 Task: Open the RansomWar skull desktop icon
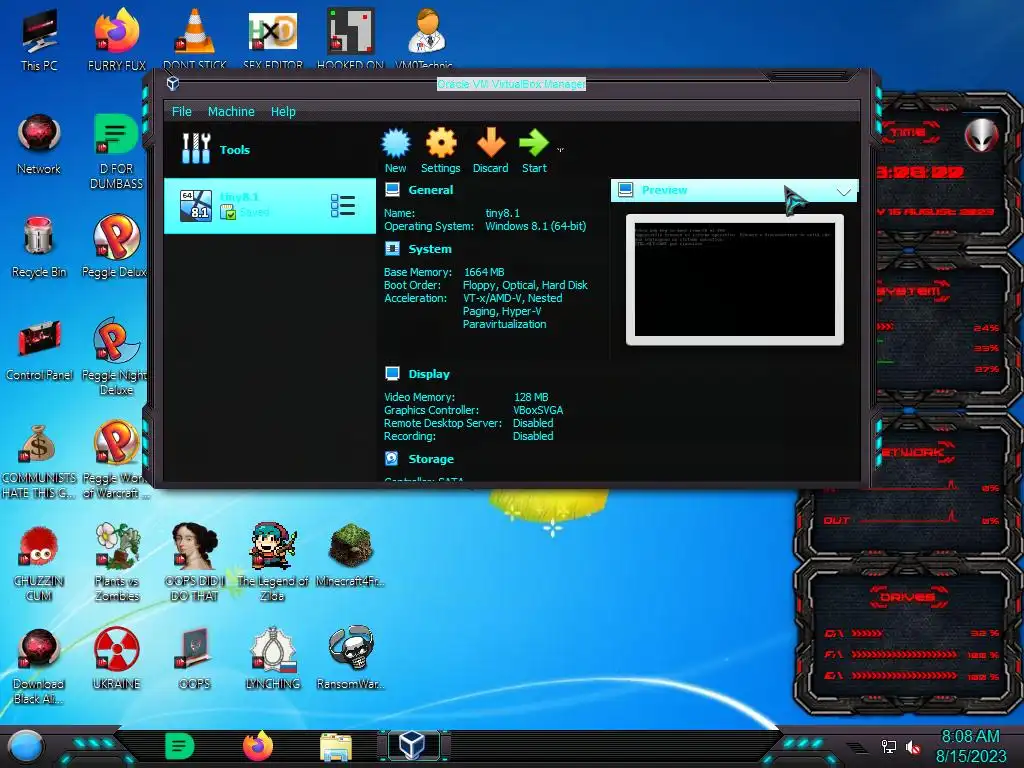[x=351, y=658]
